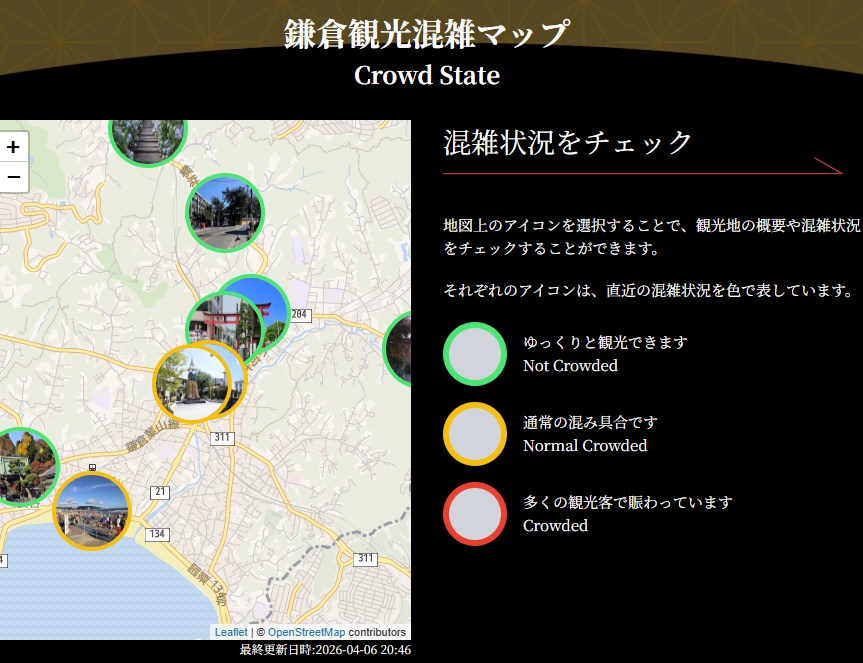Click the ゆっくりと観光できます legend label
This screenshot has width=863, height=663.
(605, 342)
